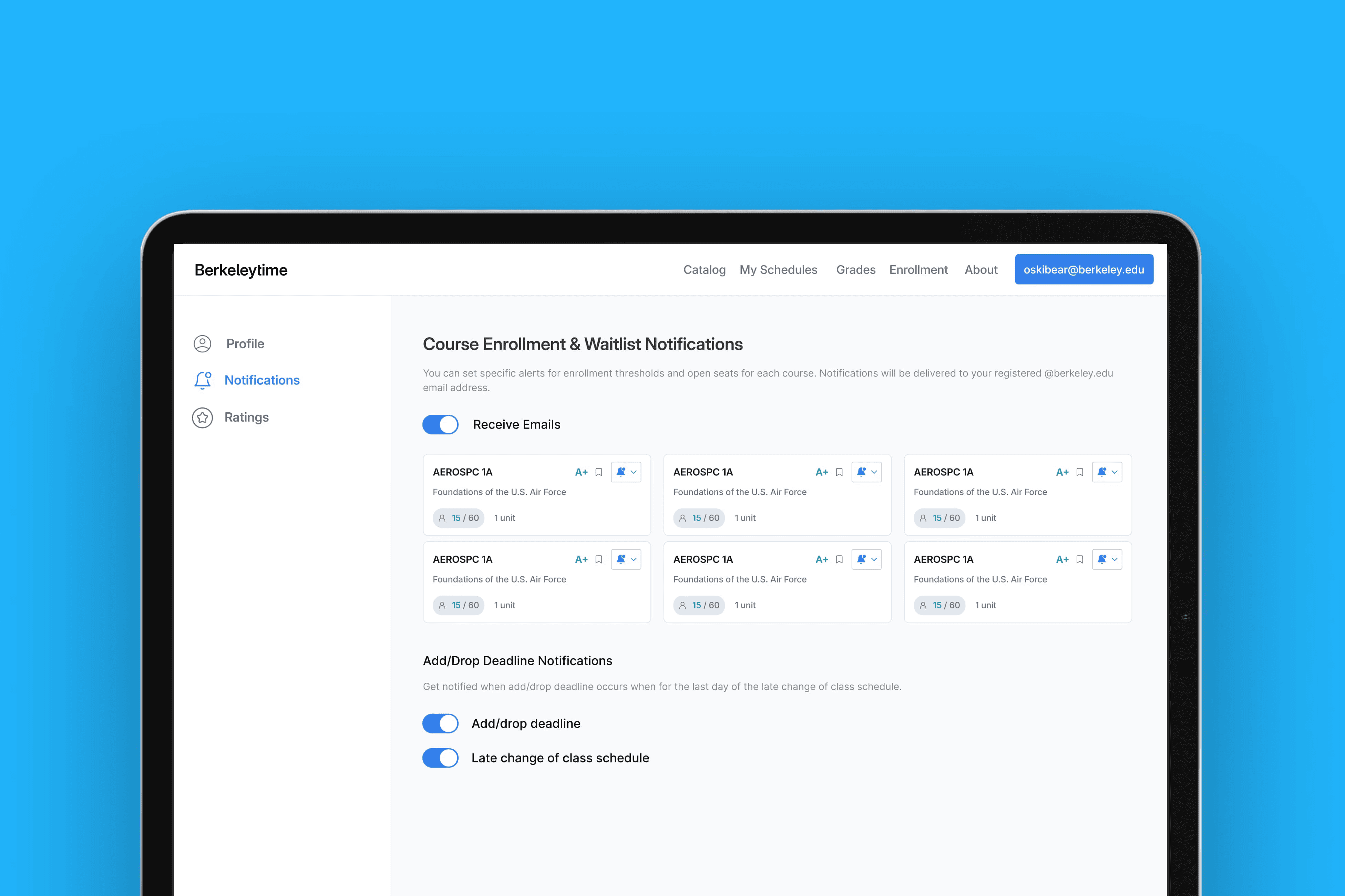Open the Berkeleytime home logo link
This screenshot has height=896, width=1345.
coord(241,270)
